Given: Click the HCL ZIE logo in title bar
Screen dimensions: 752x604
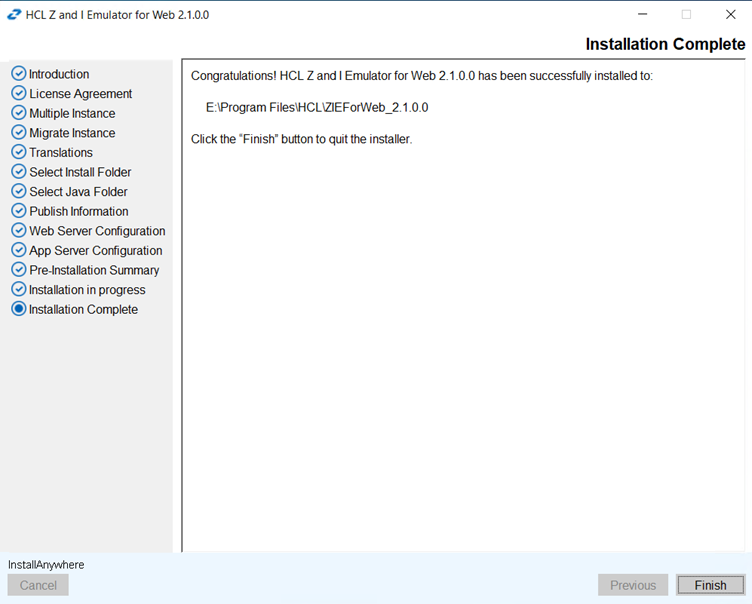Looking at the screenshot, I should tap(14, 15).
